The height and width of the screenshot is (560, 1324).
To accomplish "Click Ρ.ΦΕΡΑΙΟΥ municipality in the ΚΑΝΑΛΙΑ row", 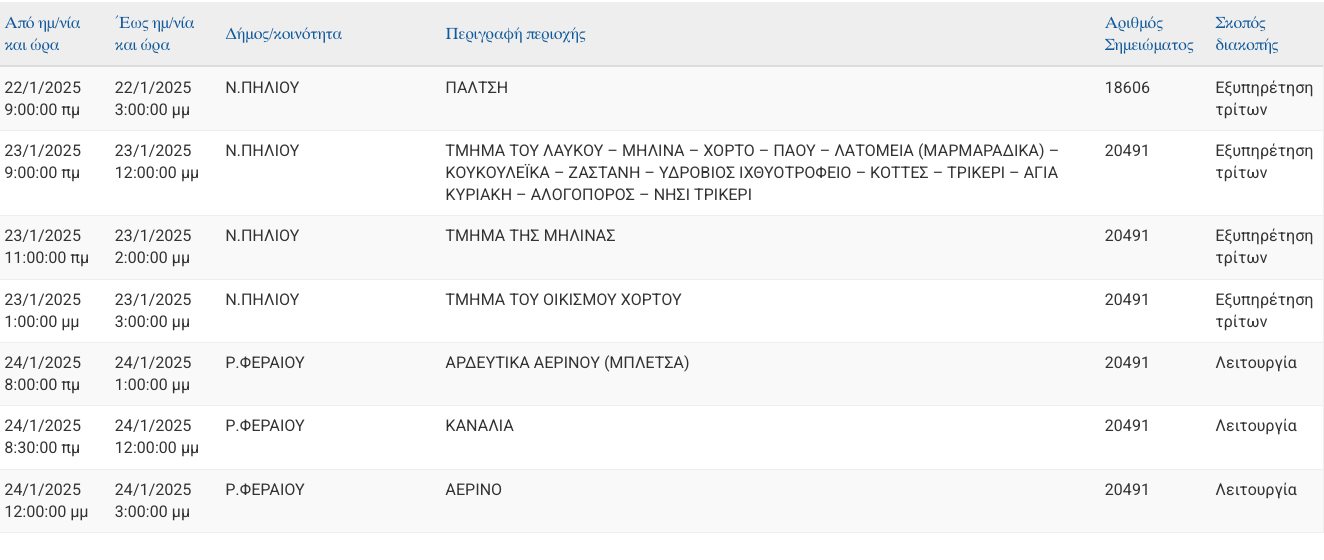I will point(265,426).
